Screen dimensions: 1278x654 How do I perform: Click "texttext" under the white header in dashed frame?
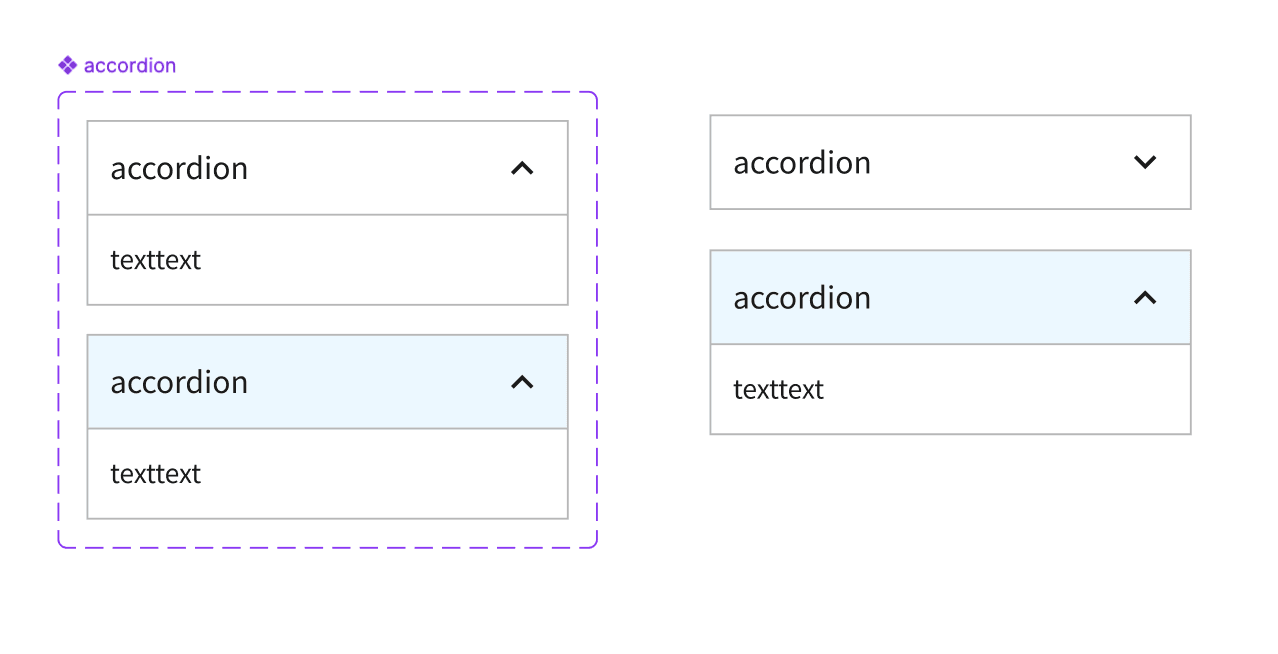click(156, 260)
